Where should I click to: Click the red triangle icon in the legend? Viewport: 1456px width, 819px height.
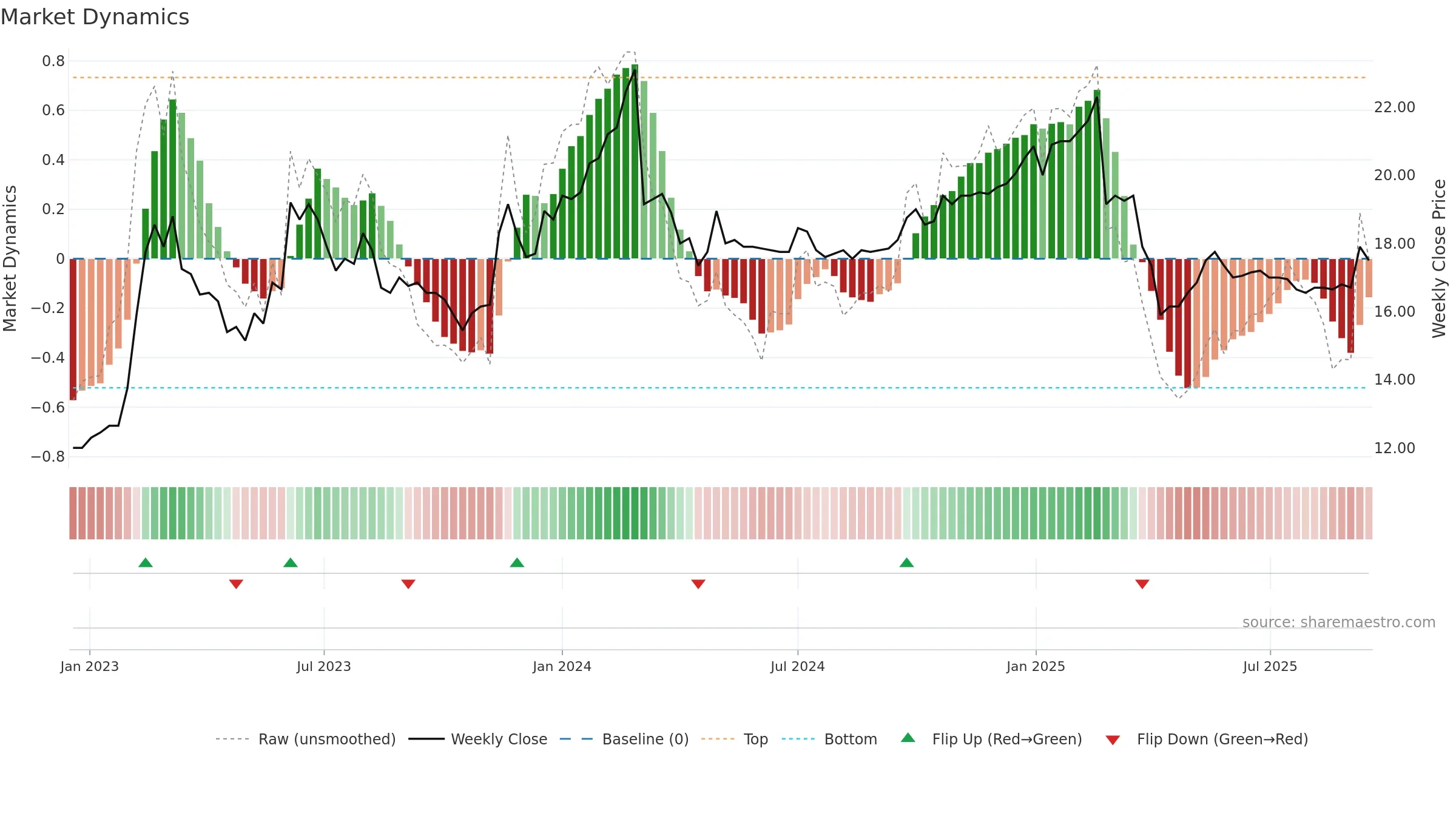[x=1113, y=740]
